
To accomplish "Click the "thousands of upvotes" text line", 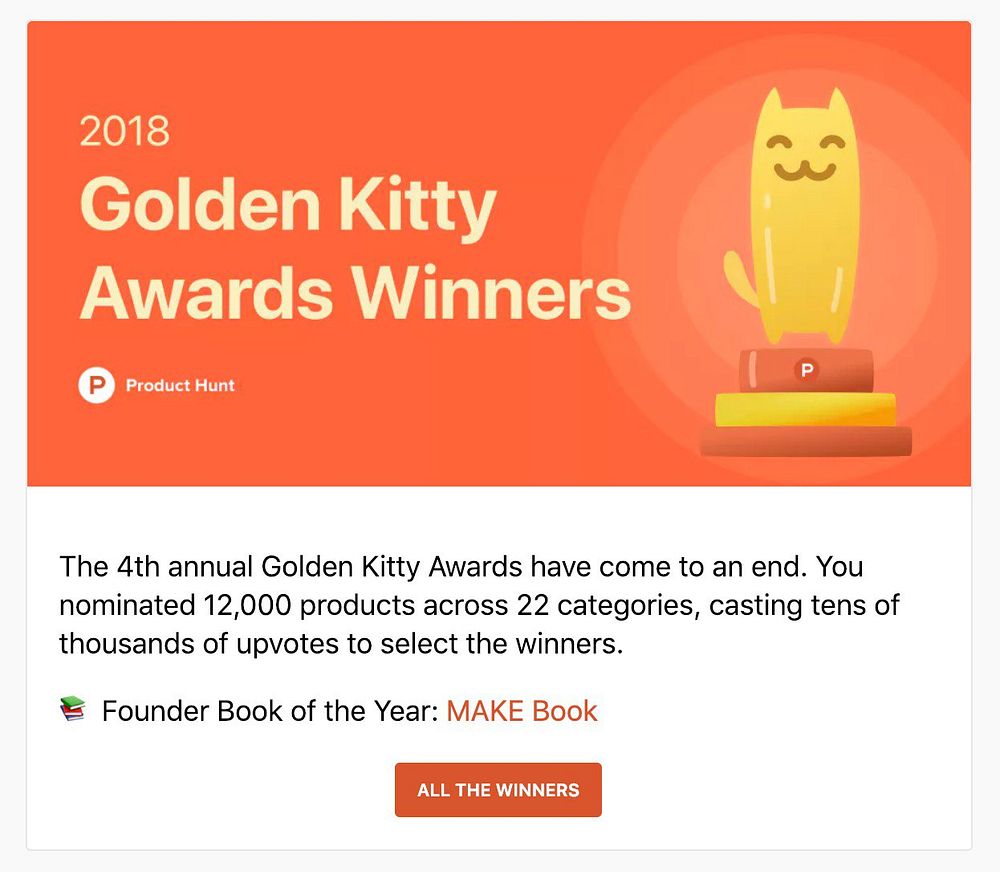I will tap(200, 643).
